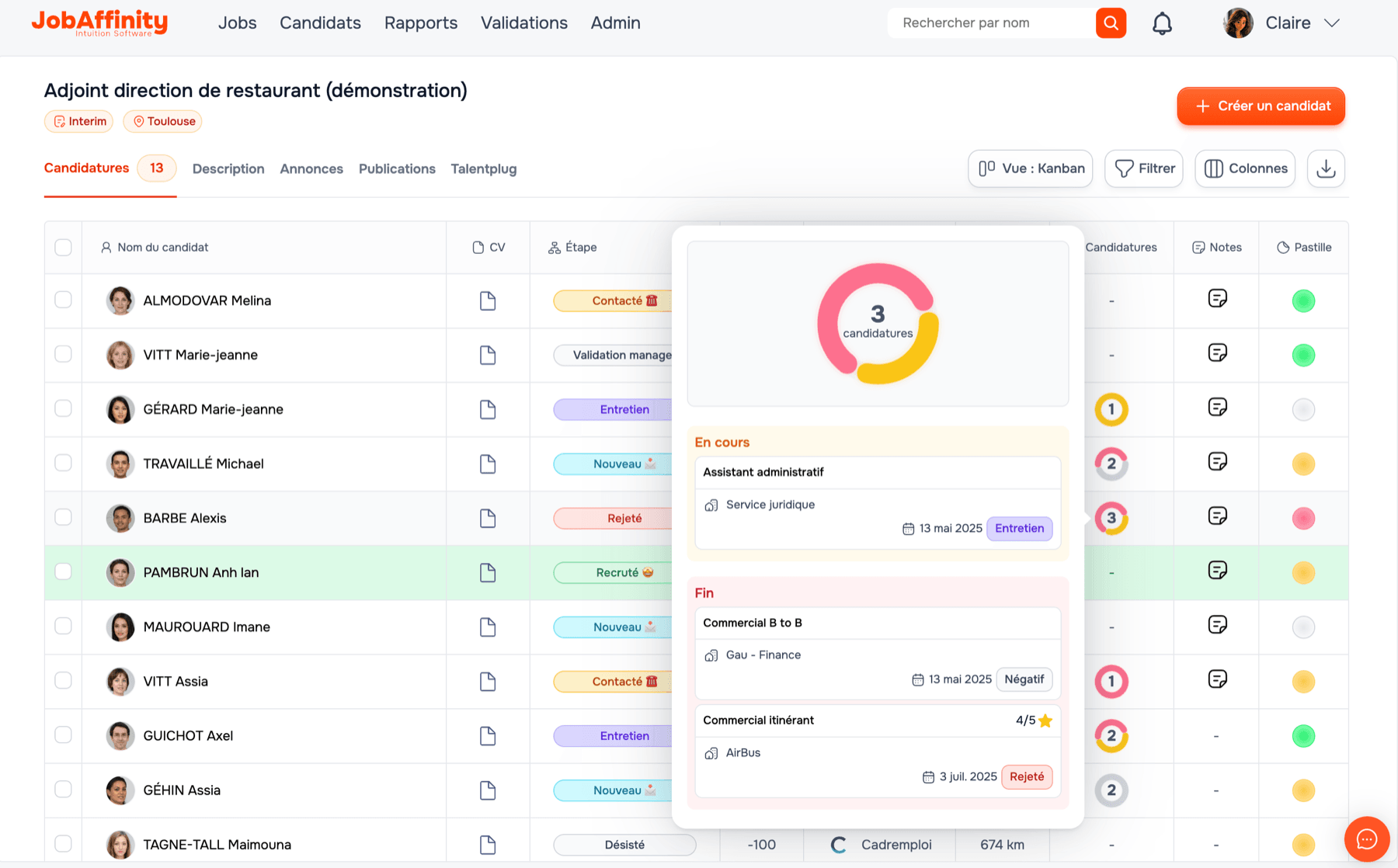Viewport: 1398px width, 868px height.
Task: Open notes icon for VITT Assia
Action: [1217, 679]
